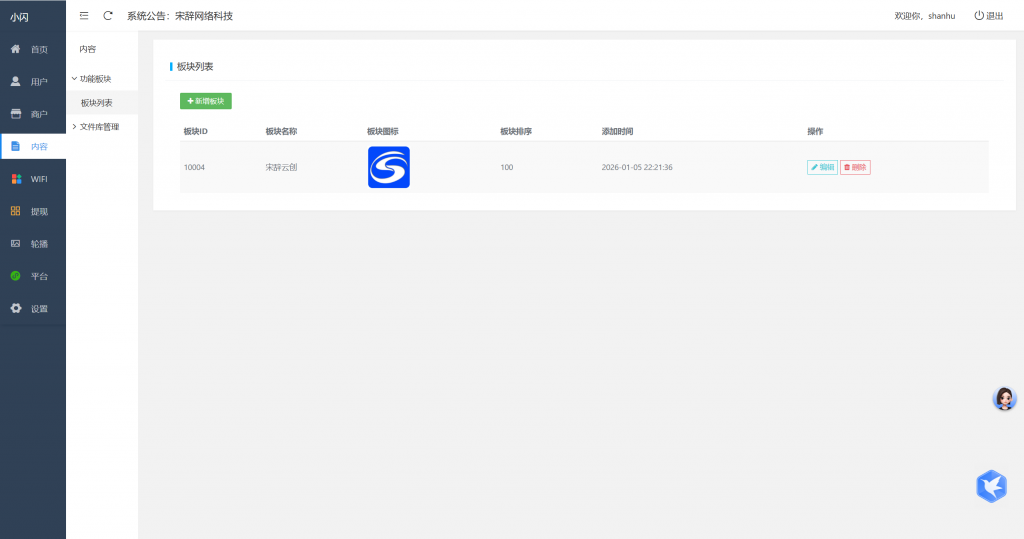Screen dimensions: 1024x539
Task: Click the home icon in sidebar
Action: click(16, 49)
